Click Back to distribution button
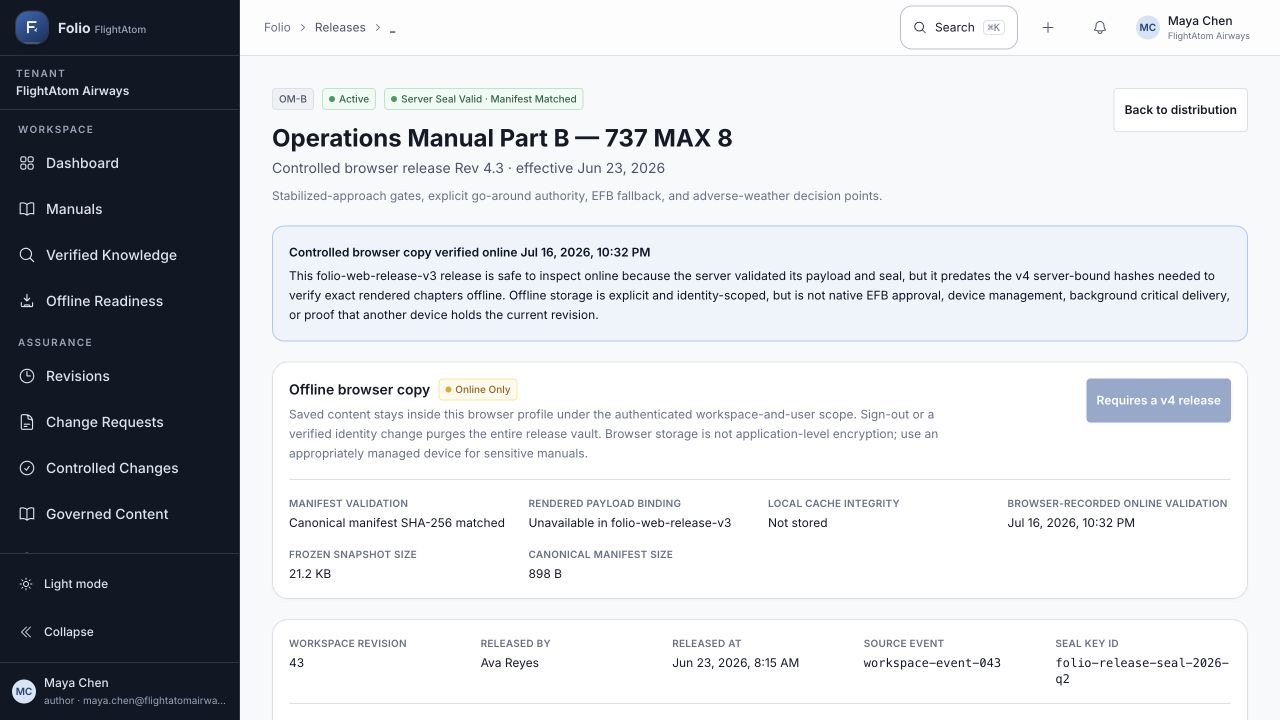The width and height of the screenshot is (1280, 720). [1181, 110]
